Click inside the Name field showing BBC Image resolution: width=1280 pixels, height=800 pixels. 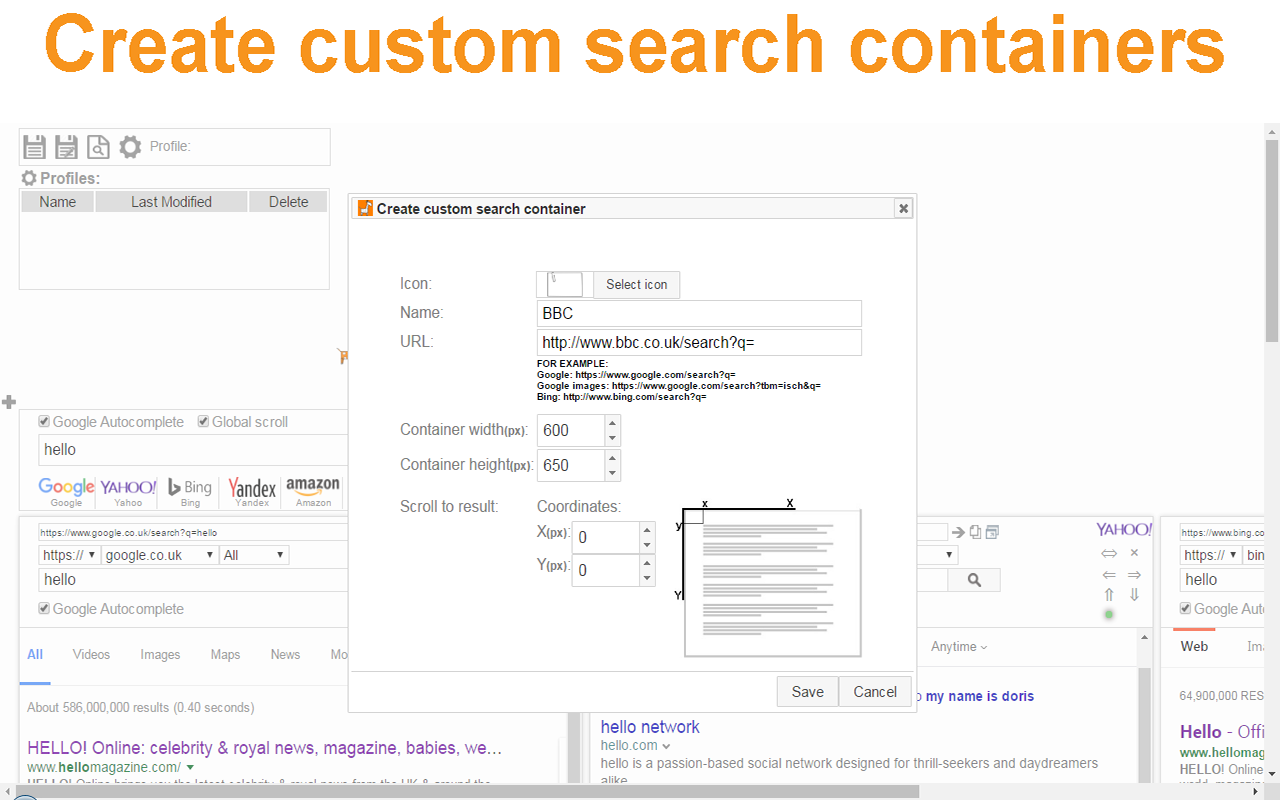click(698, 313)
